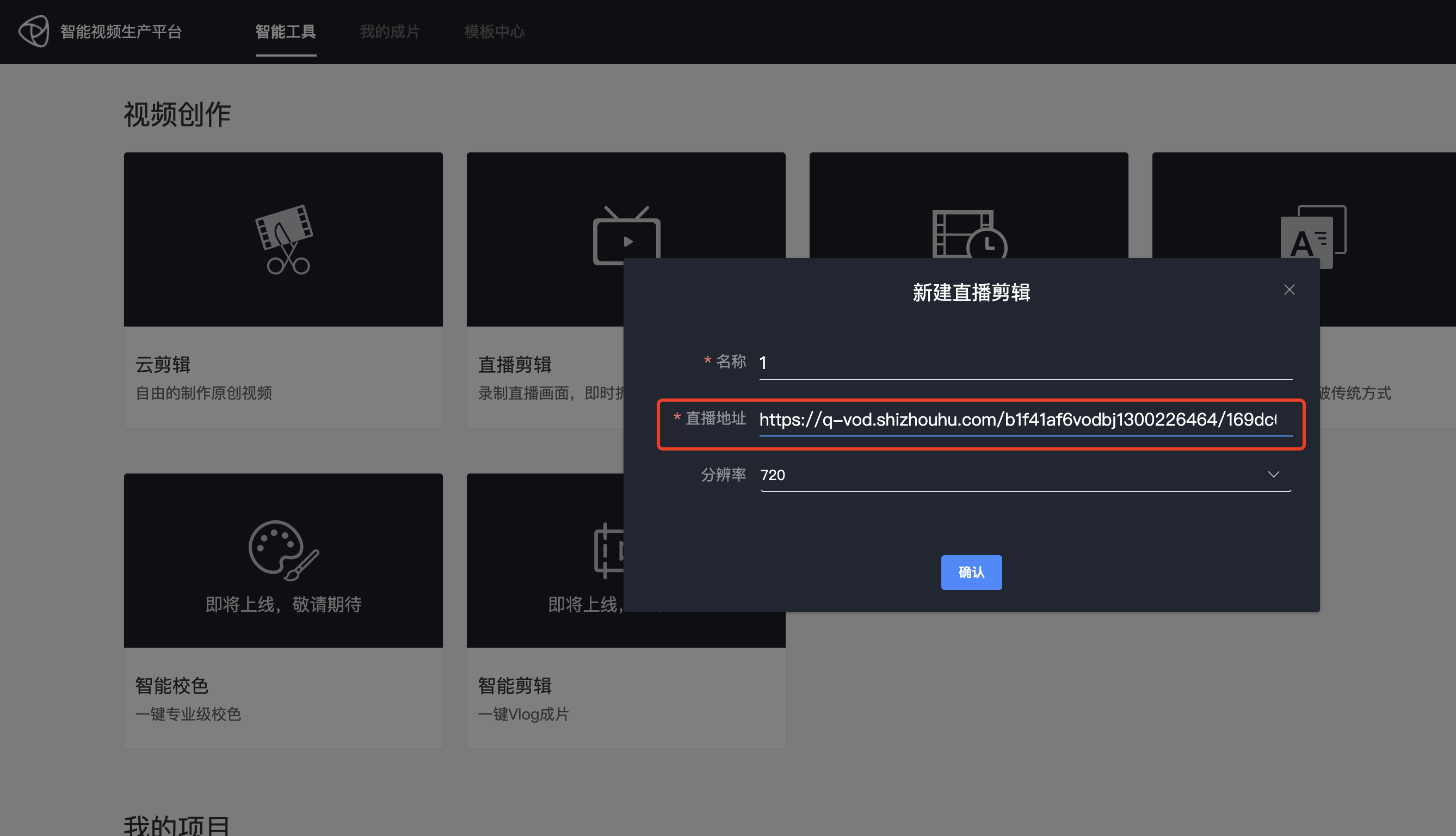This screenshot has height=836, width=1456.
Task: Close the 新建直播剪辑 dialog
Action: click(x=1289, y=290)
